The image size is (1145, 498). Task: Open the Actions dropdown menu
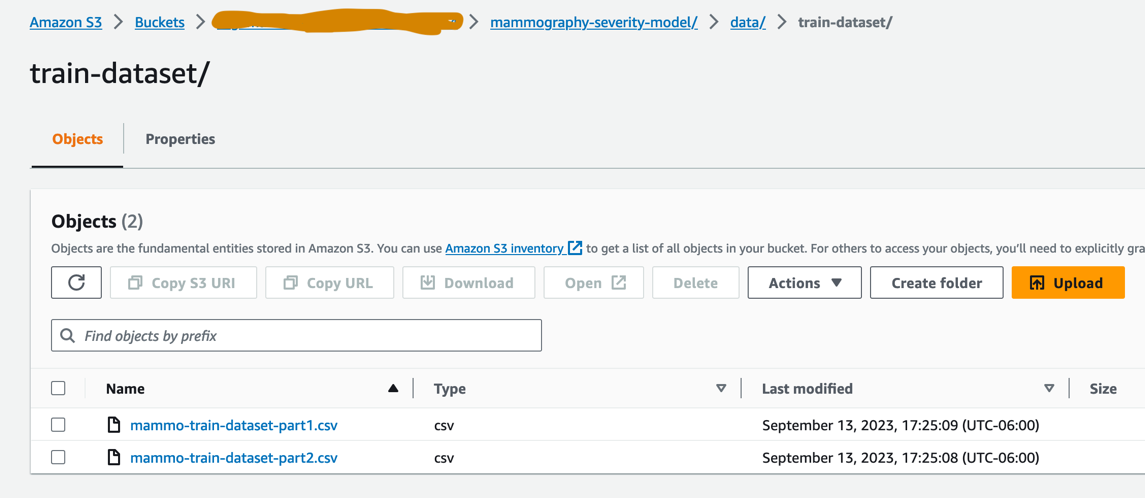805,283
